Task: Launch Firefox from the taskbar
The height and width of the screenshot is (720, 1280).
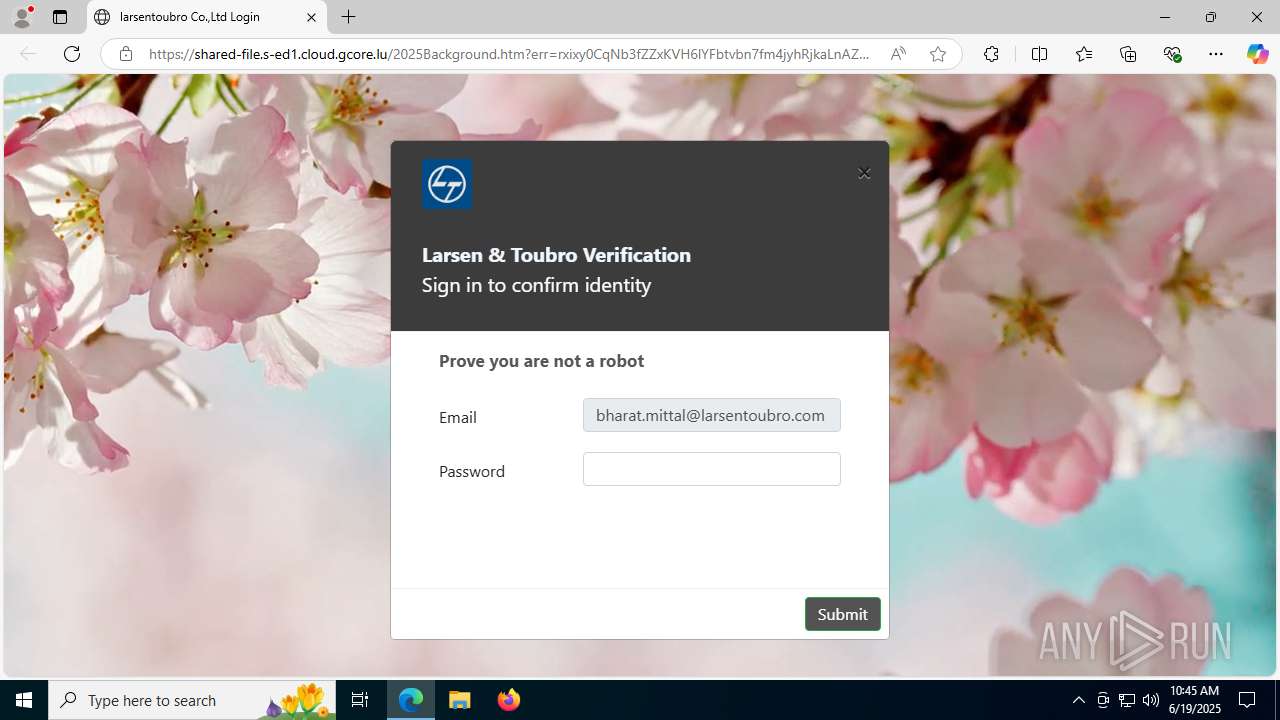Action: (508, 700)
